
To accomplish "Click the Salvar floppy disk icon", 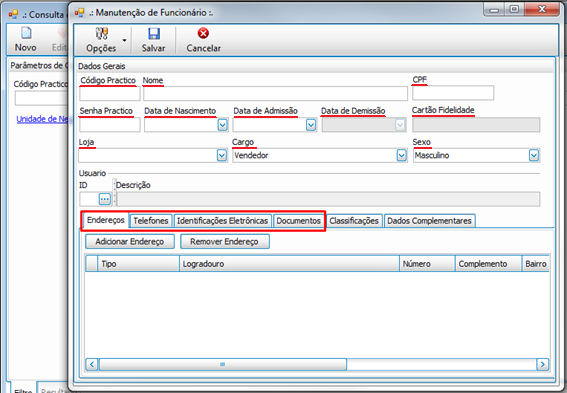I will (154, 34).
